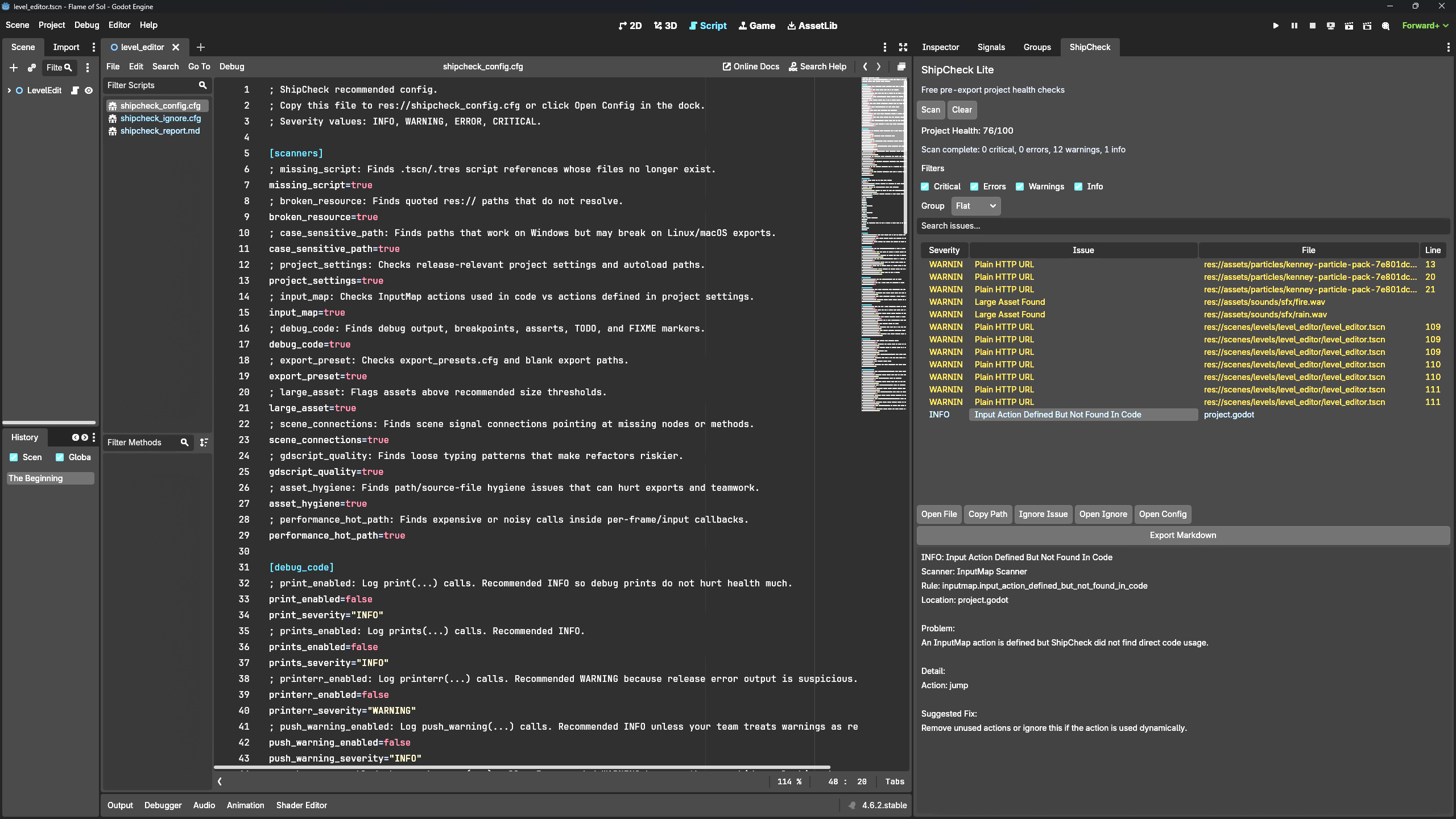Run the current scene clapperboard icon
This screenshot has width=1456, height=819.
[x=1349, y=26]
